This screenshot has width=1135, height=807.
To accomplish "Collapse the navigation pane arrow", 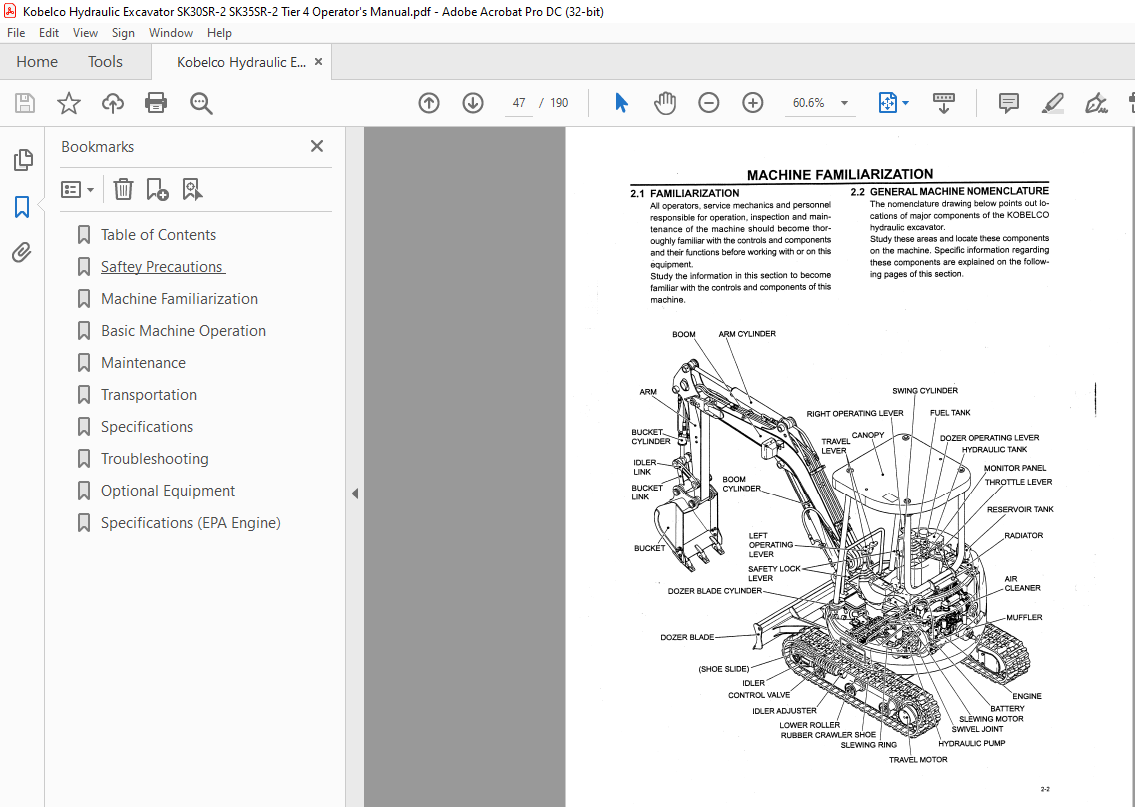I will point(355,494).
